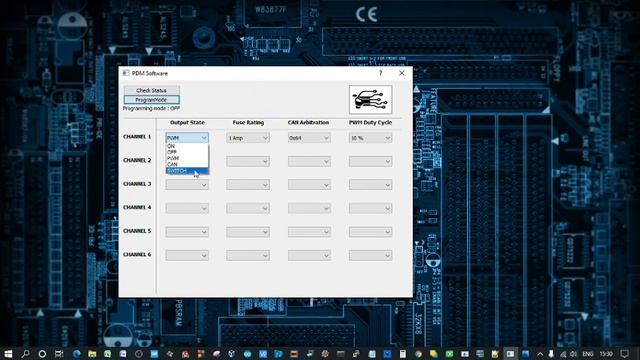Open Channel 1 PWM Duty Cycle dropdown
This screenshot has width=640, height=360.
tap(370, 138)
